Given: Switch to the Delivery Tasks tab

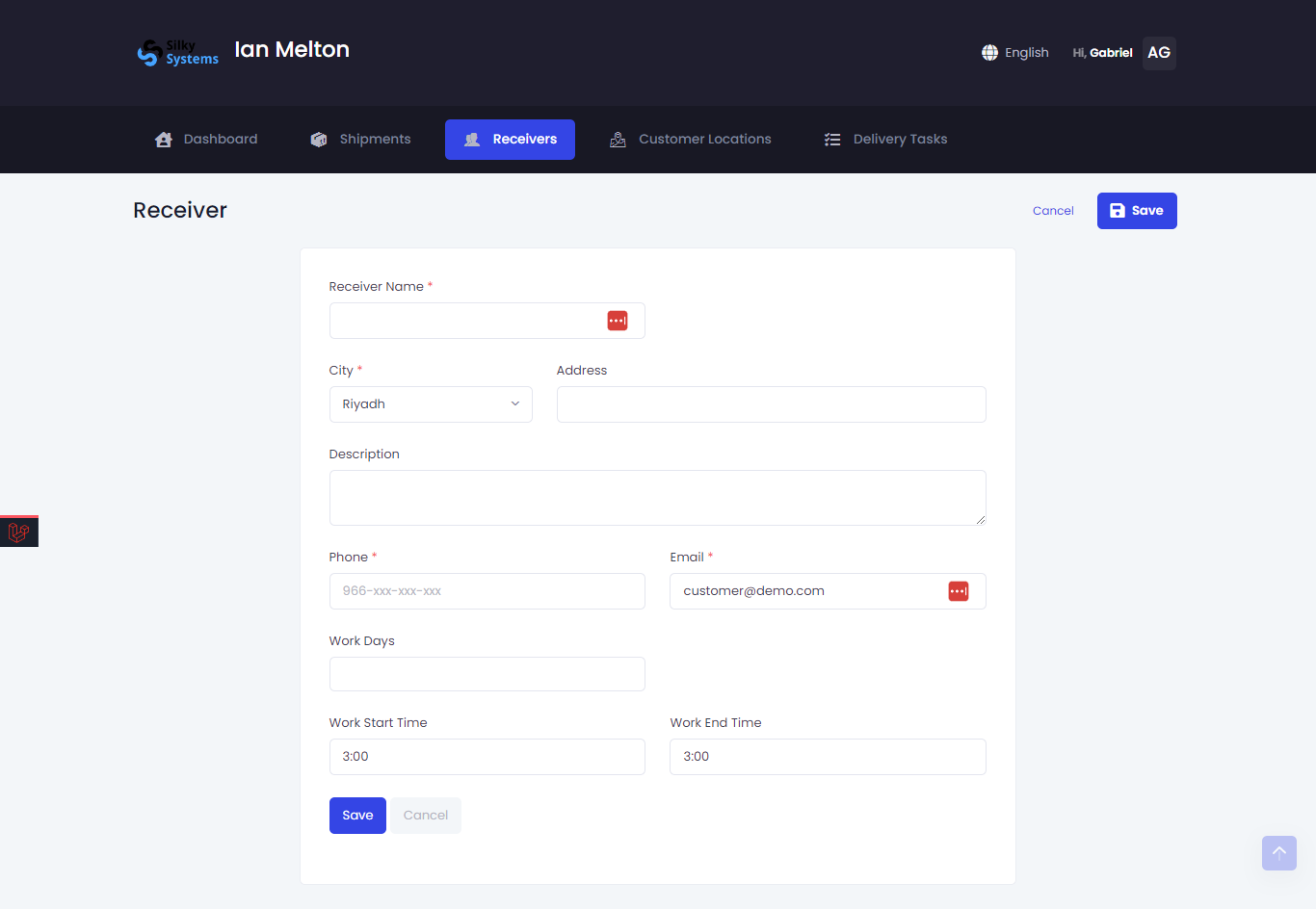Looking at the screenshot, I should (883, 139).
